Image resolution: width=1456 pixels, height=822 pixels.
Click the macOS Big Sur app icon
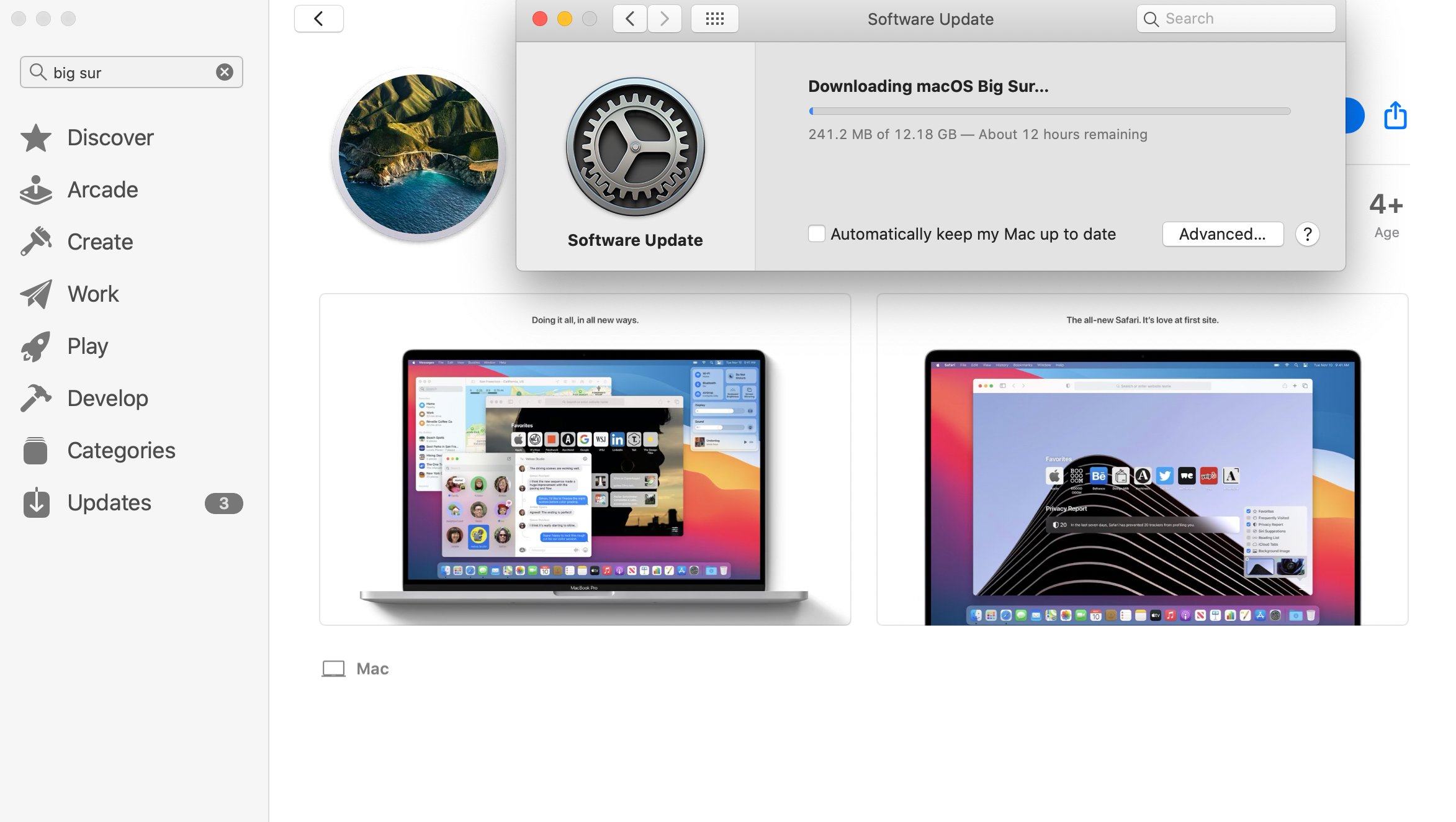tap(418, 154)
